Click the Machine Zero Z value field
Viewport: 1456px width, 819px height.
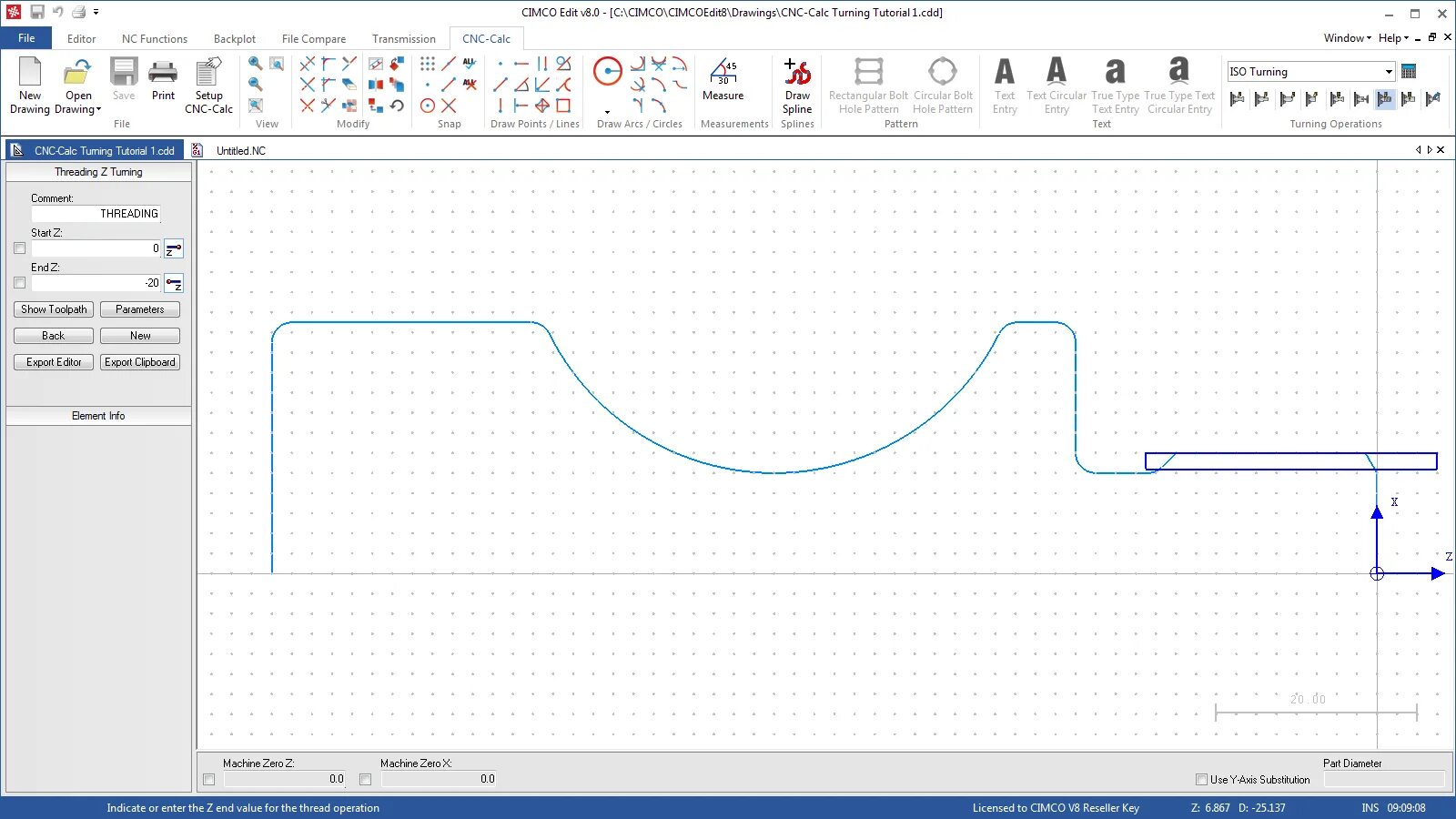(x=285, y=779)
